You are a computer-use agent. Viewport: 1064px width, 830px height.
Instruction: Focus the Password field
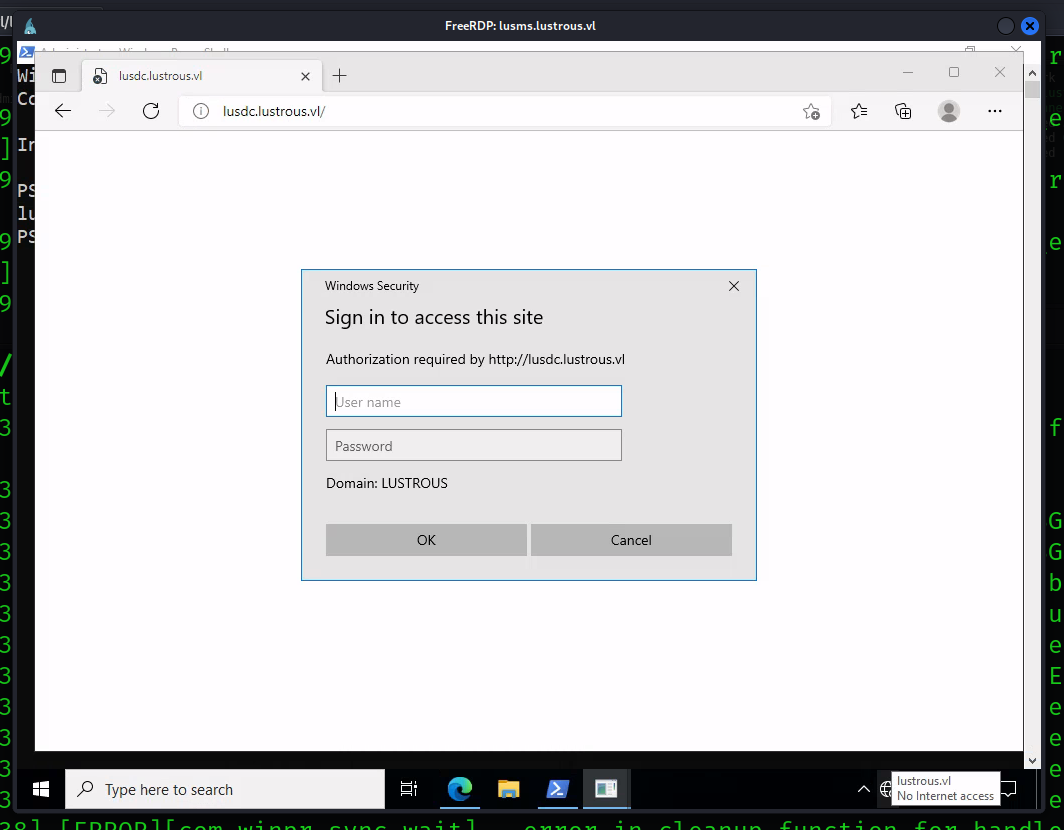pos(474,446)
